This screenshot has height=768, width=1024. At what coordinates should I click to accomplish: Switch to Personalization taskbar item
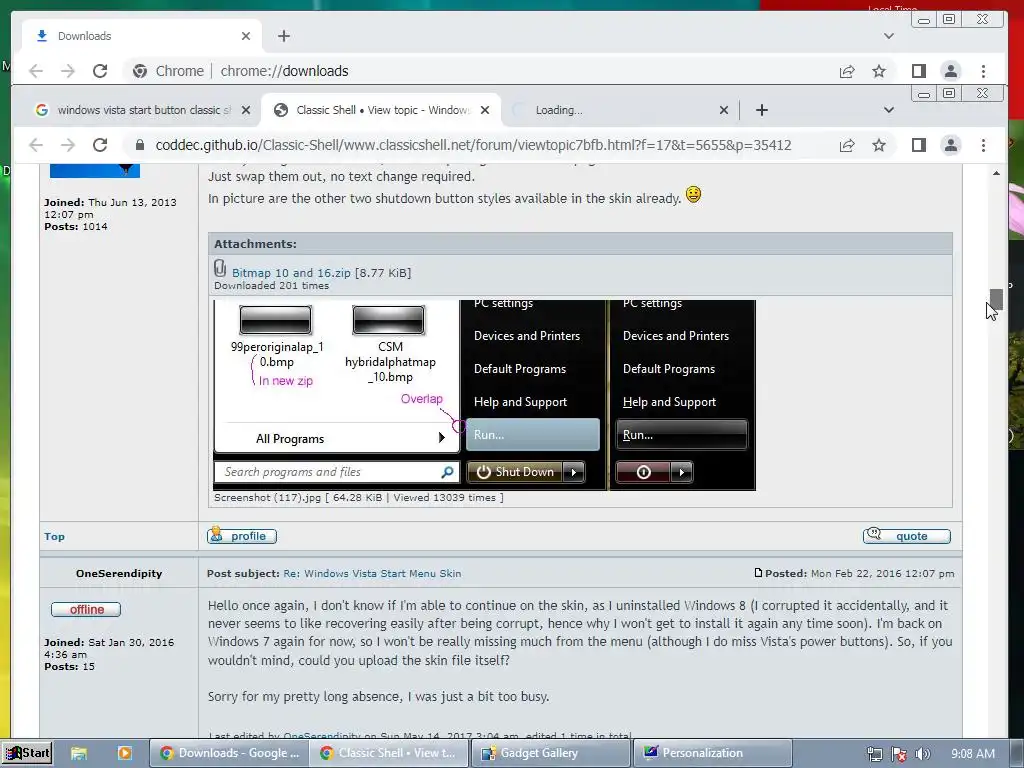712,753
